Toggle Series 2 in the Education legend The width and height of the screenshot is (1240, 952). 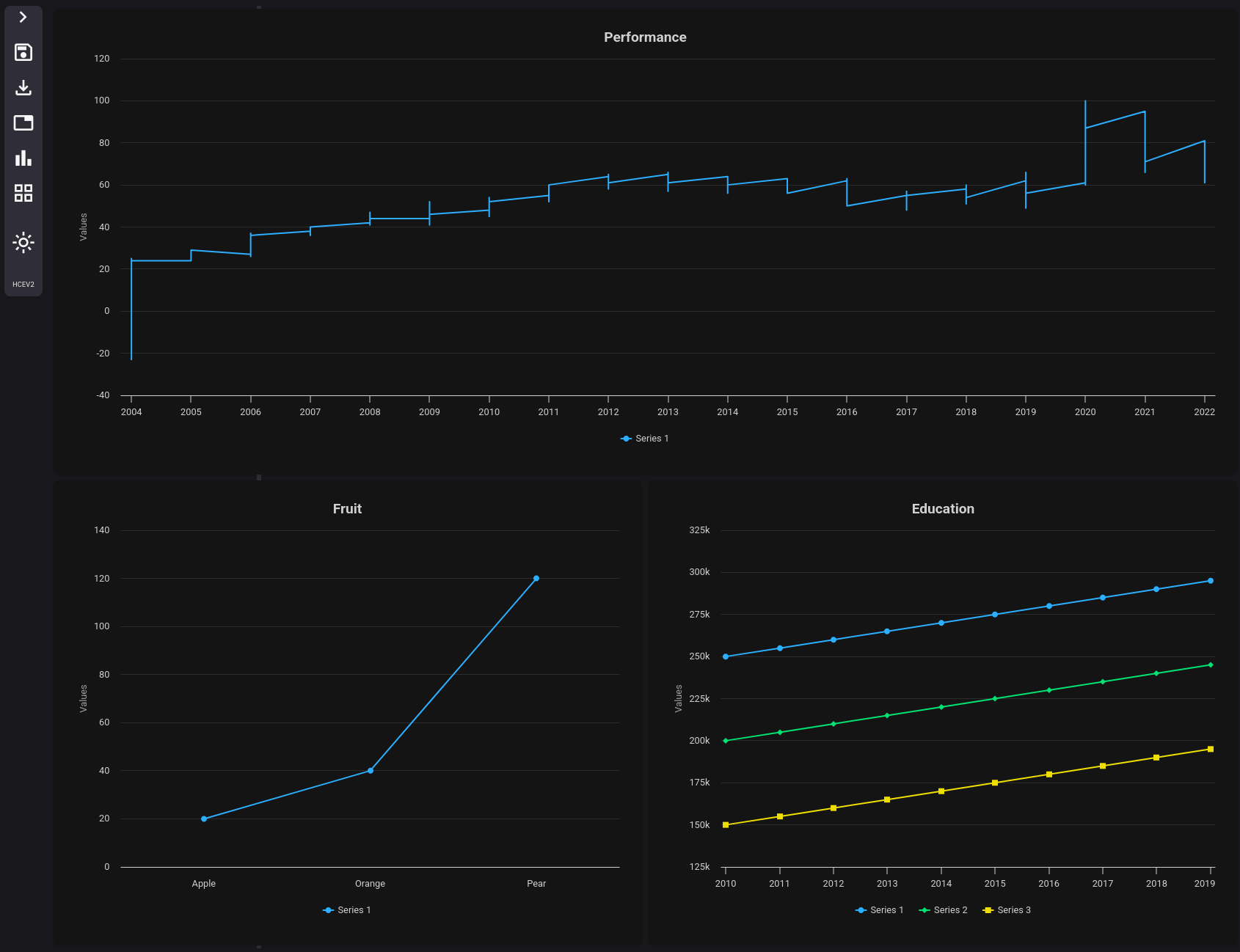click(x=926, y=909)
